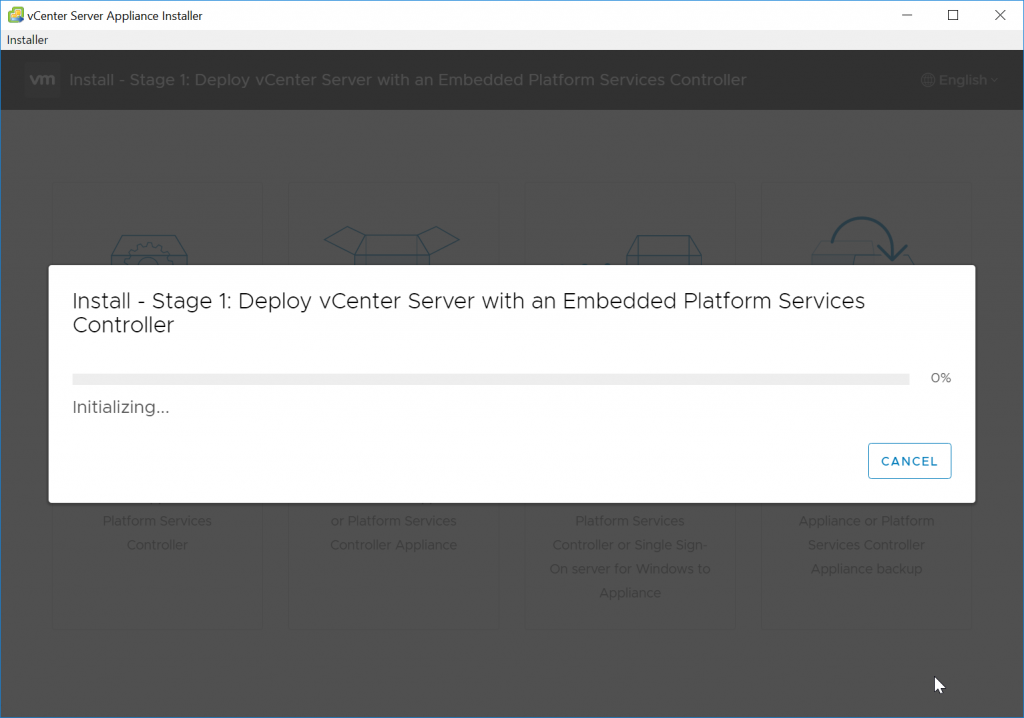This screenshot has width=1024, height=718.
Task: Click the 0% percentage label
Action: (940, 378)
